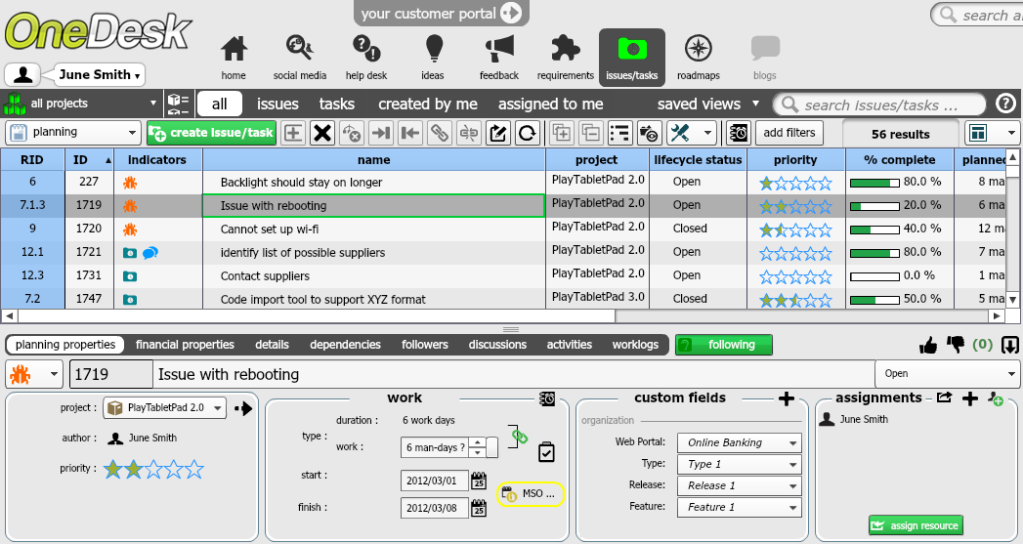
Task: Switch to the worklogs tab
Action: pos(635,345)
